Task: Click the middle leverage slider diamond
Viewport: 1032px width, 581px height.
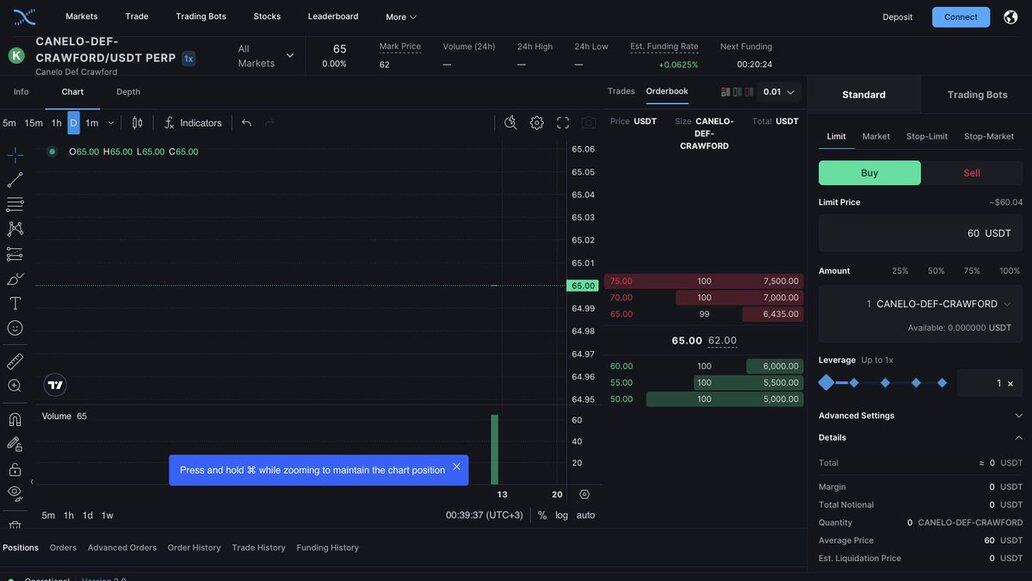Action: 885,382
